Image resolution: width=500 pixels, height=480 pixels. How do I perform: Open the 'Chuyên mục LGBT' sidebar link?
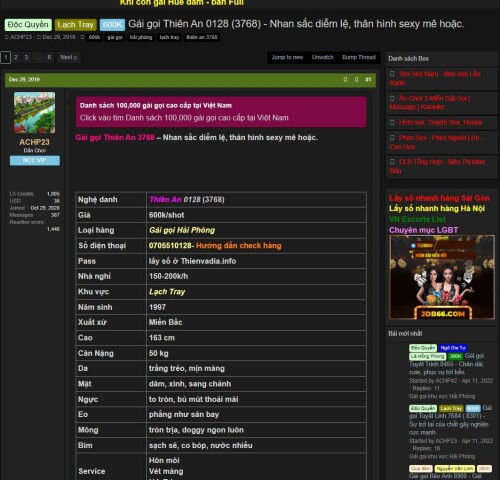(x=423, y=230)
